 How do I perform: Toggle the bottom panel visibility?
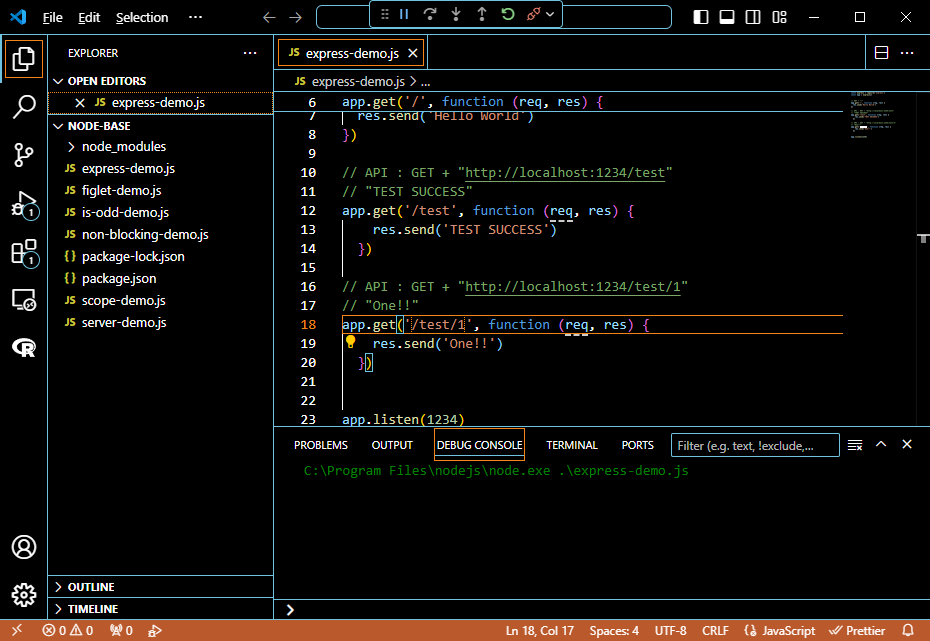coord(727,17)
